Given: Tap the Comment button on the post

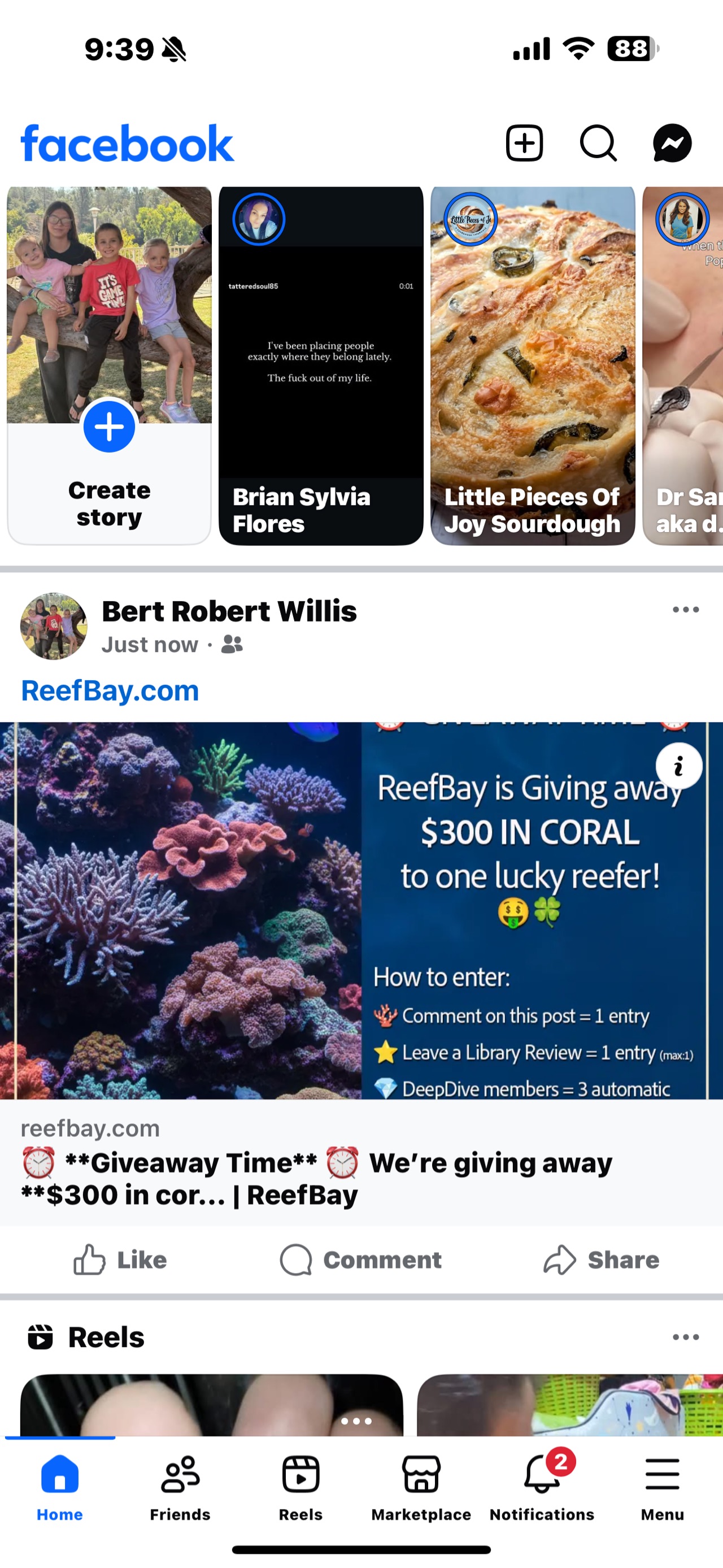Looking at the screenshot, I should [361, 1259].
